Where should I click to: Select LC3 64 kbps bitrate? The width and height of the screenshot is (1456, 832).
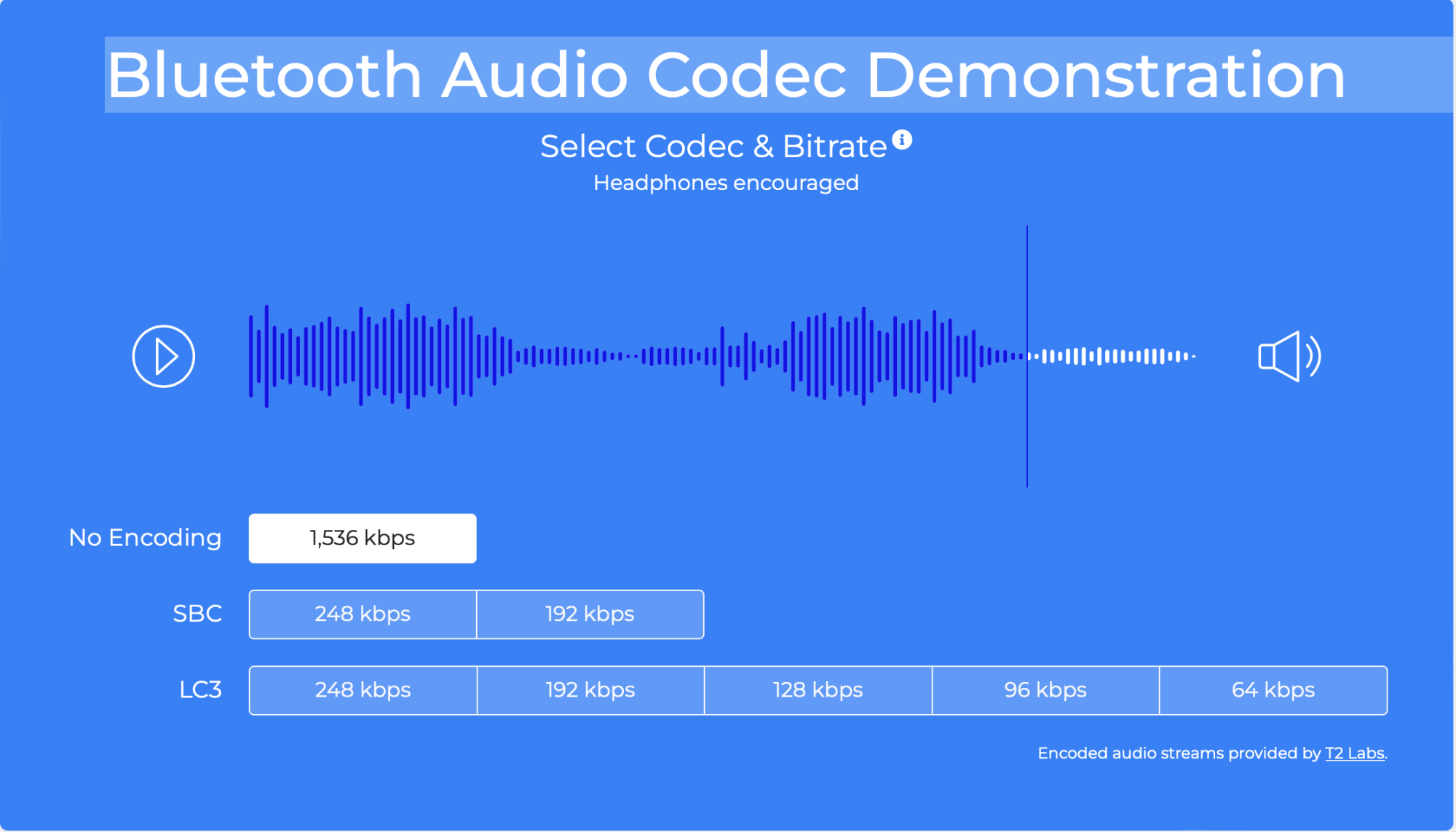1273,690
